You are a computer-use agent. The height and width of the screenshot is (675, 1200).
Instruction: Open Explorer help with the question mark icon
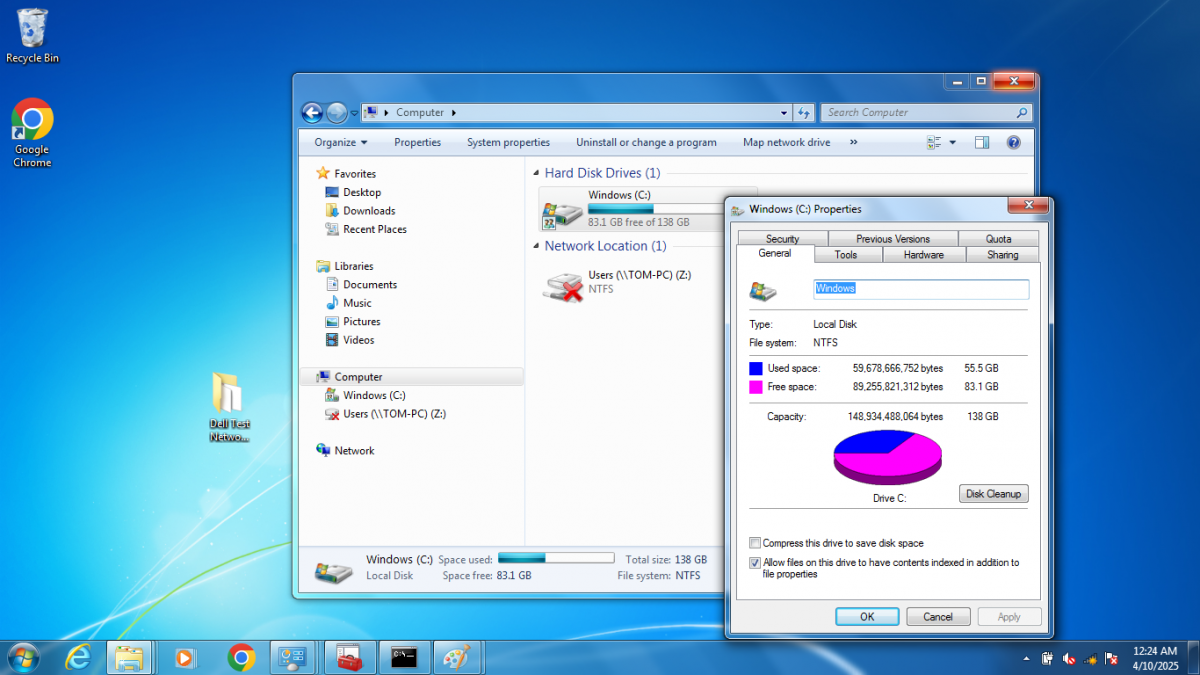pyautogui.click(x=1014, y=142)
